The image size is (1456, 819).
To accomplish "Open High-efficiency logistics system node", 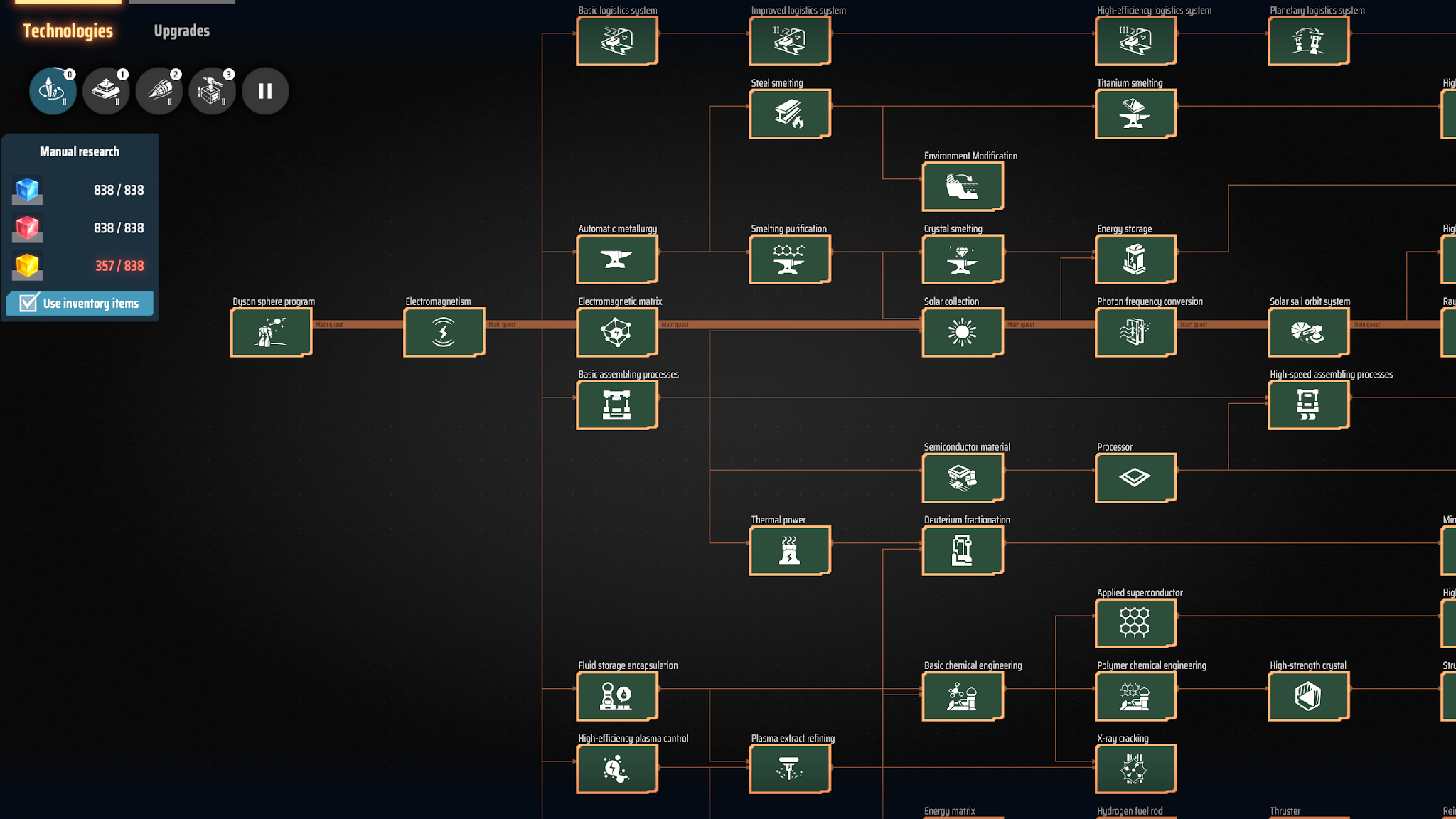I will [1136, 41].
